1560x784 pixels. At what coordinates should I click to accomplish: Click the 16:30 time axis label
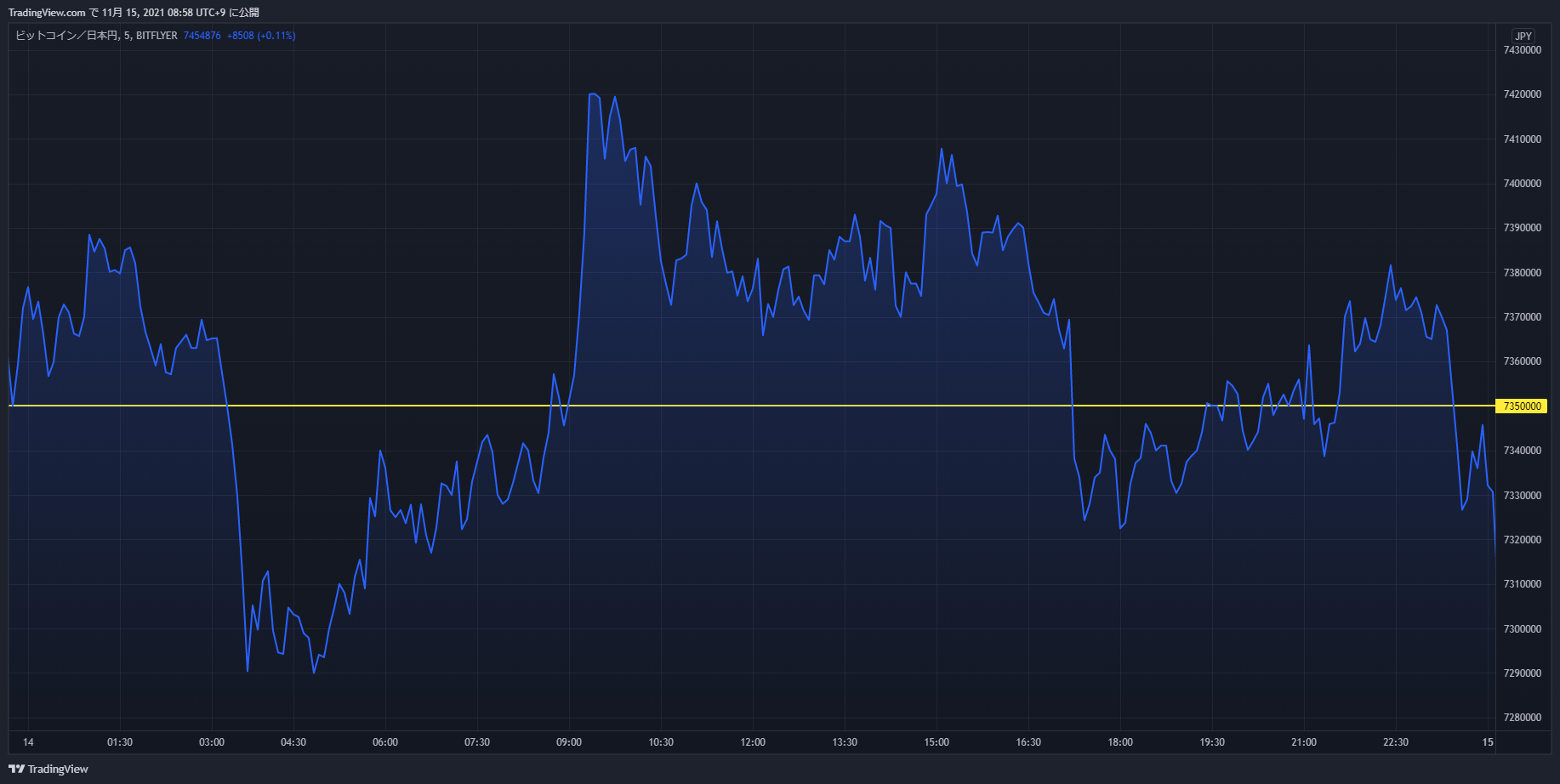(1028, 742)
